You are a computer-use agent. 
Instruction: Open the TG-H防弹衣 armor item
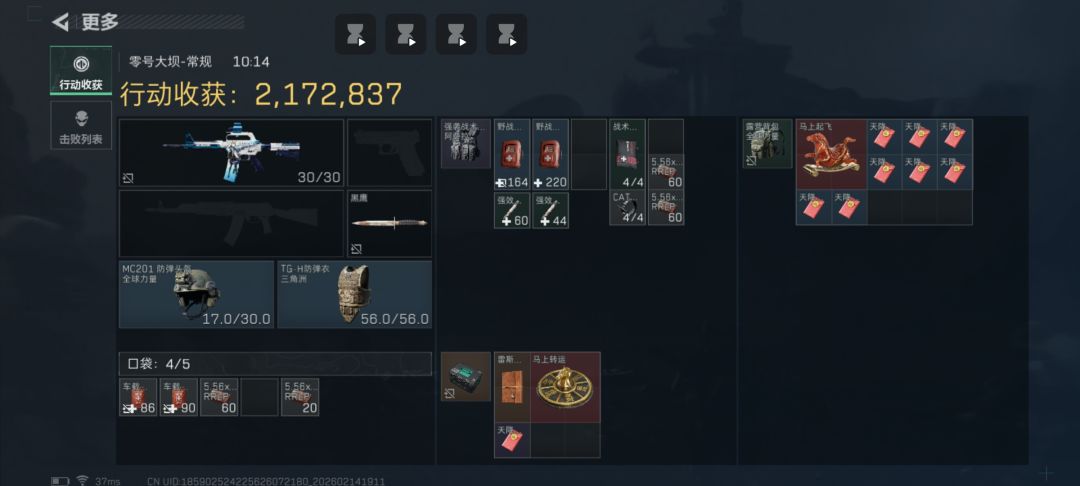pos(355,294)
